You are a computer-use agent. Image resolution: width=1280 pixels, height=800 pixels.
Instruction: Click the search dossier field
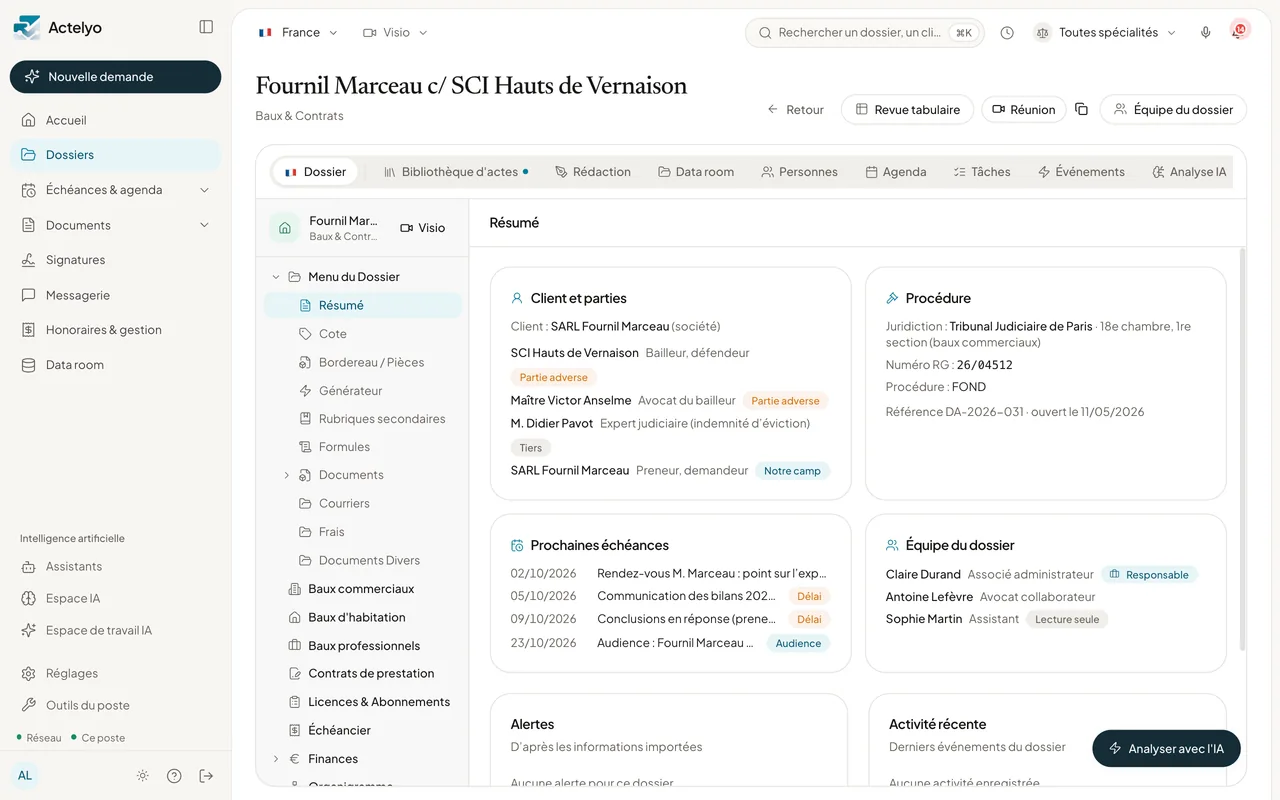click(865, 33)
